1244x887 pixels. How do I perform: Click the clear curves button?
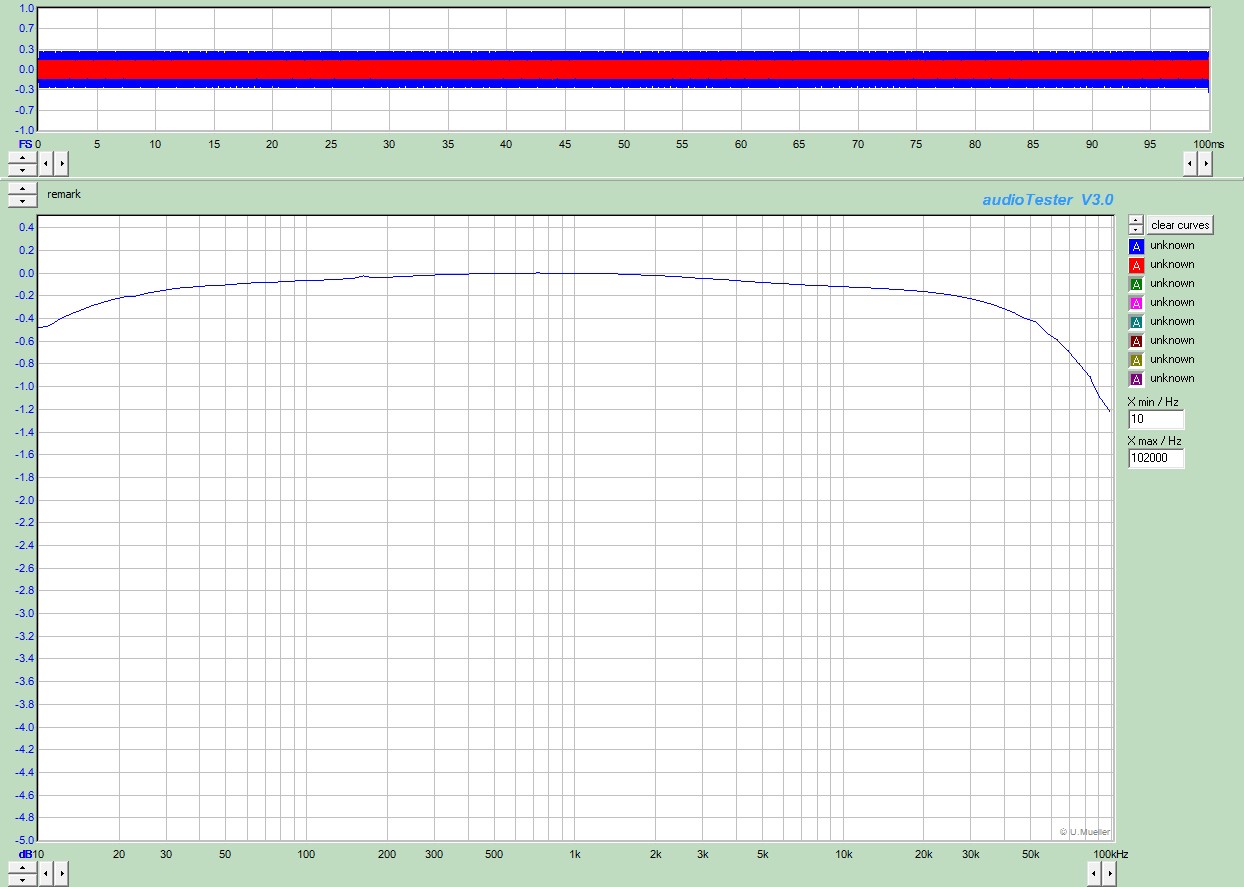[x=1179, y=225]
